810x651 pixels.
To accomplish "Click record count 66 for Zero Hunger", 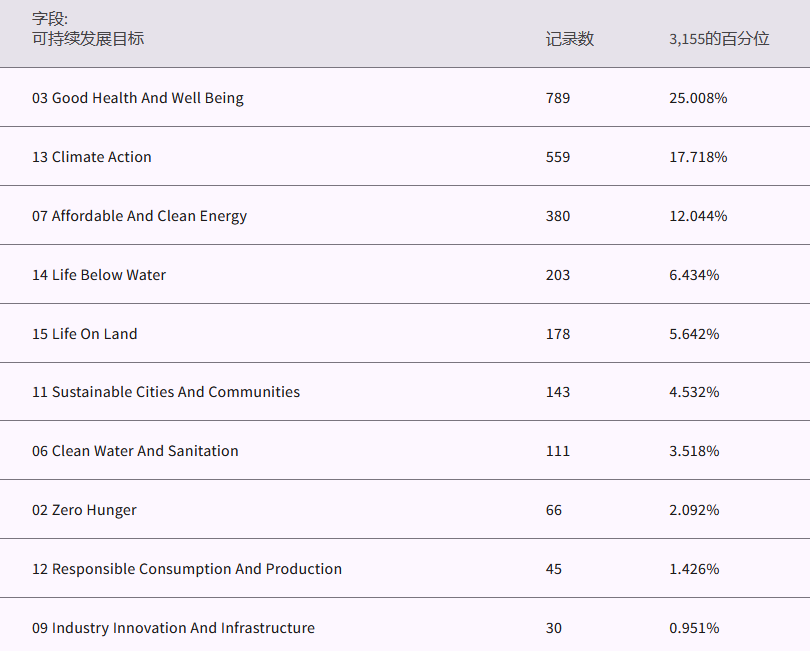I will click(554, 510).
